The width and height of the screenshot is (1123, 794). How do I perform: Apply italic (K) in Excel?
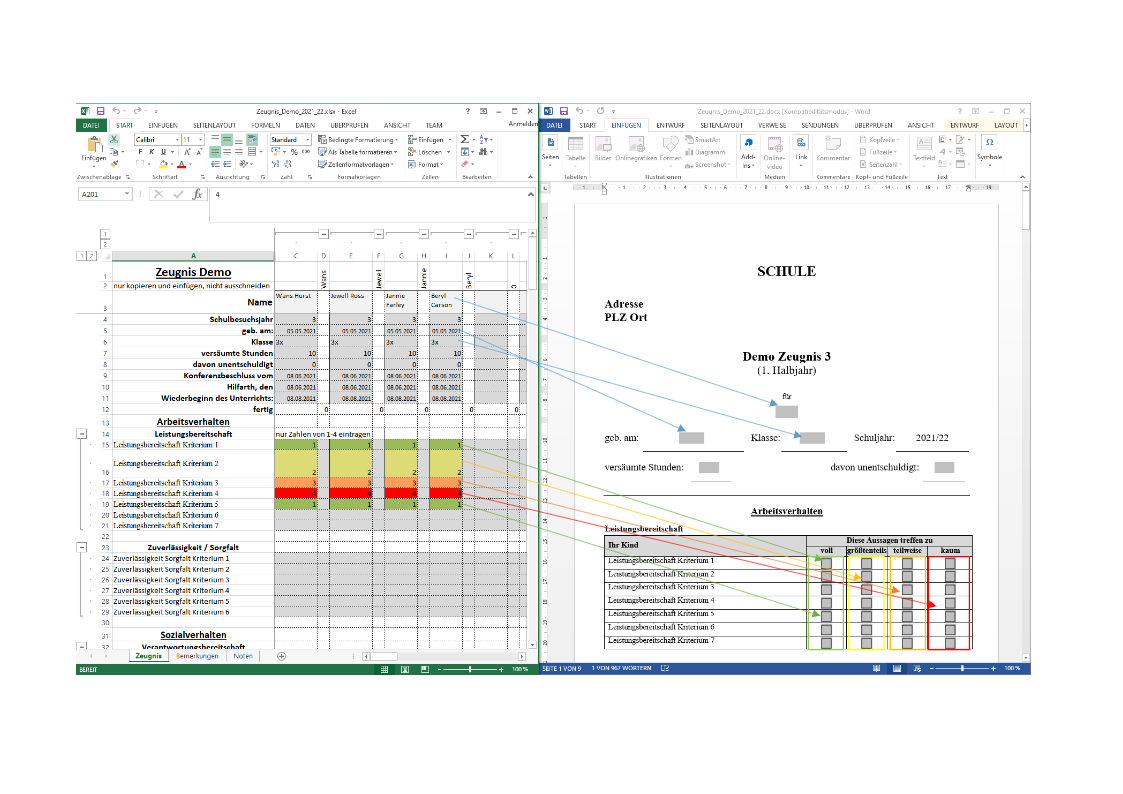[x=151, y=152]
